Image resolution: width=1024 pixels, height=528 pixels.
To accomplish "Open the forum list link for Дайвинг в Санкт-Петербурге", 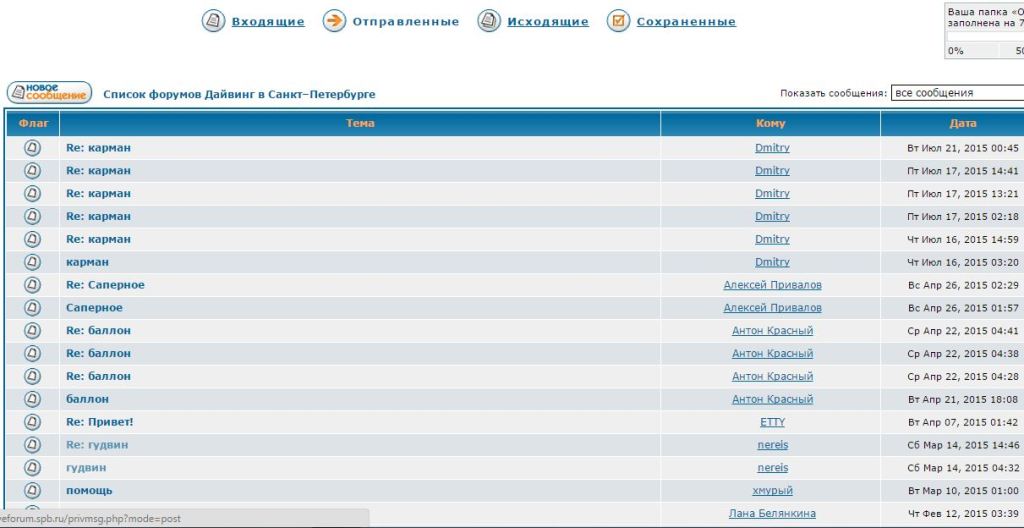I will pos(239,94).
